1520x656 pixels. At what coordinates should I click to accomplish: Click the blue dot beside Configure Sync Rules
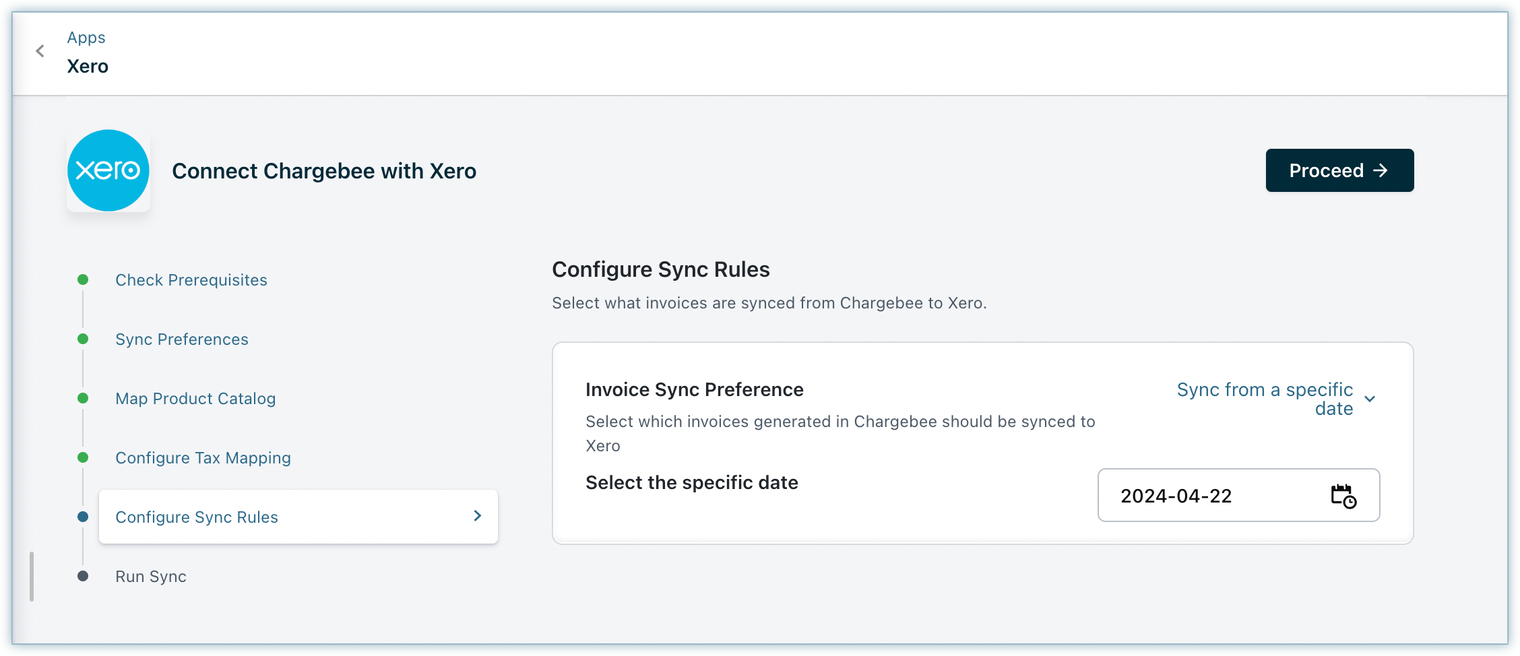coord(83,517)
